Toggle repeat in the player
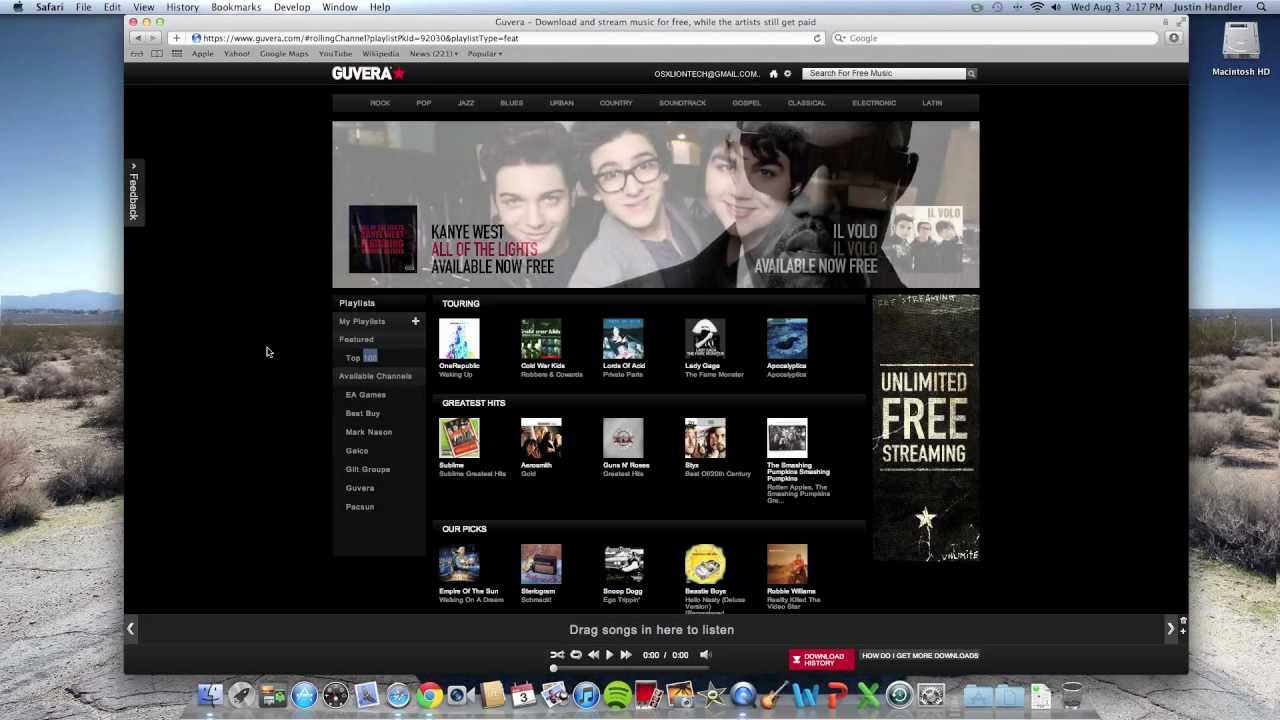This screenshot has width=1280, height=720. coord(575,655)
